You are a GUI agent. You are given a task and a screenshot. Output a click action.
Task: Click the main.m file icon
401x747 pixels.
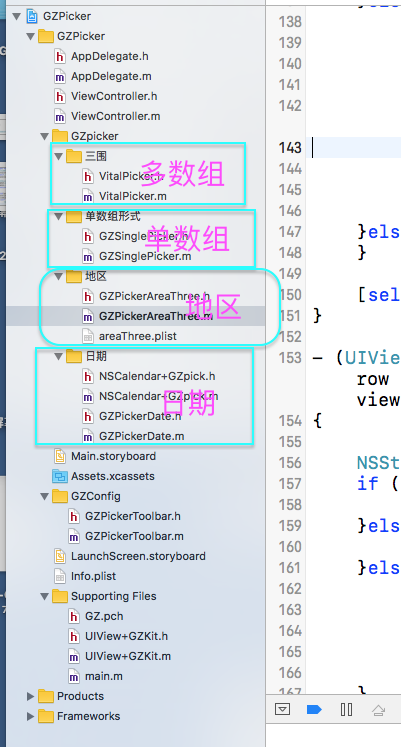click(74, 676)
